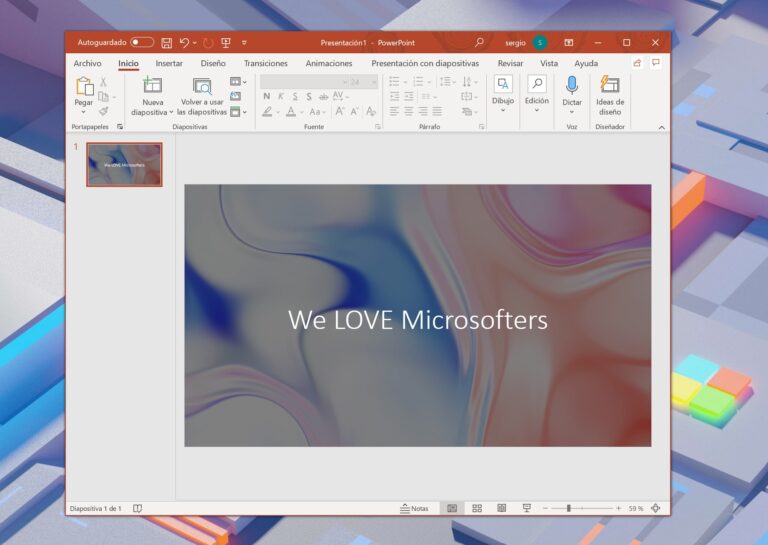Expand the Nueva diapositiva dropdown arrow
The width and height of the screenshot is (768, 545).
[x=171, y=112]
